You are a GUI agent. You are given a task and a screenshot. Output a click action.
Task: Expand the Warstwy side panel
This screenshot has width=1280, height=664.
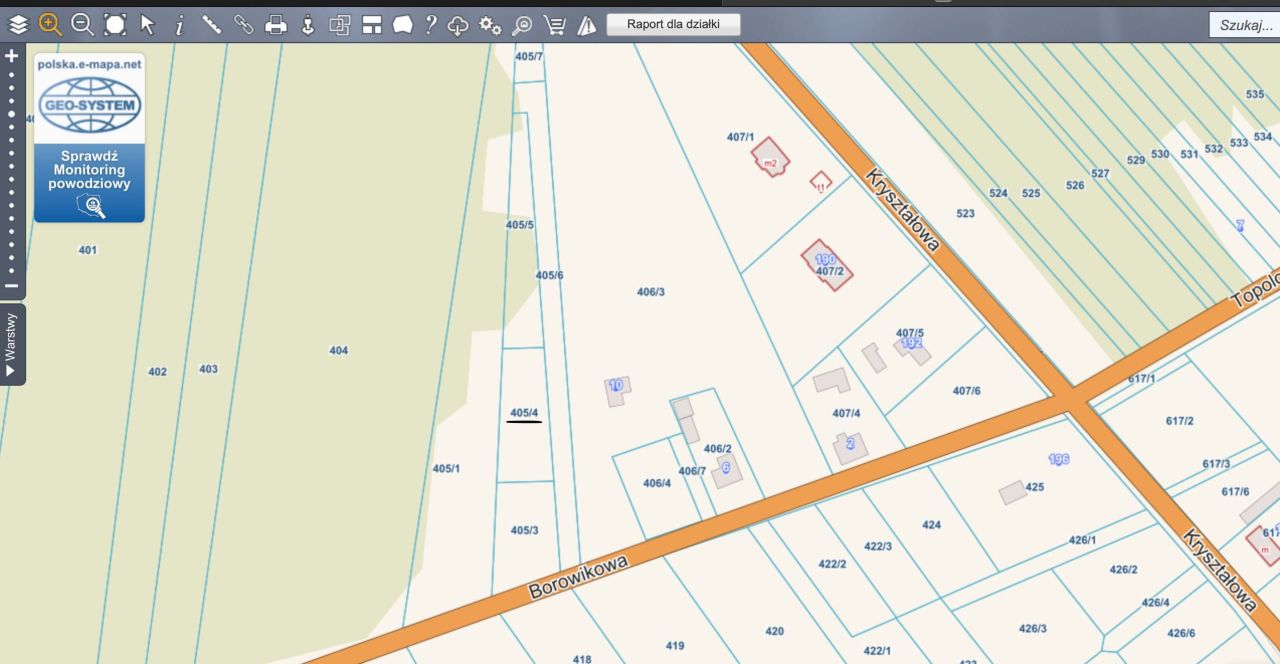pyautogui.click(x=12, y=343)
